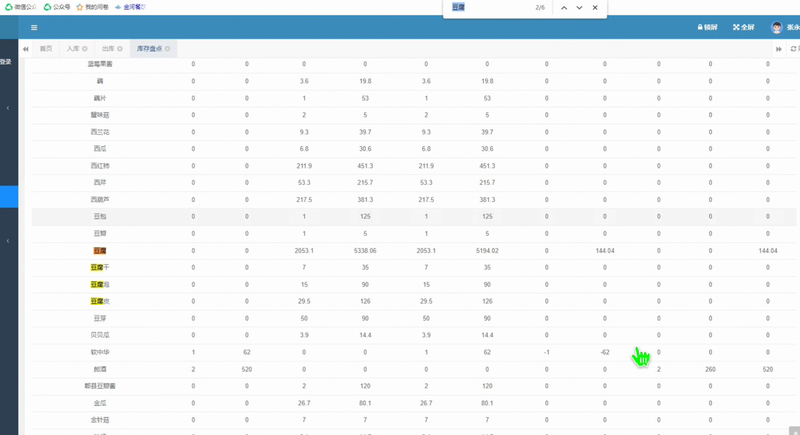Click the -1 value in 软中华 row
The width and height of the screenshot is (800, 435).
[x=546, y=352]
